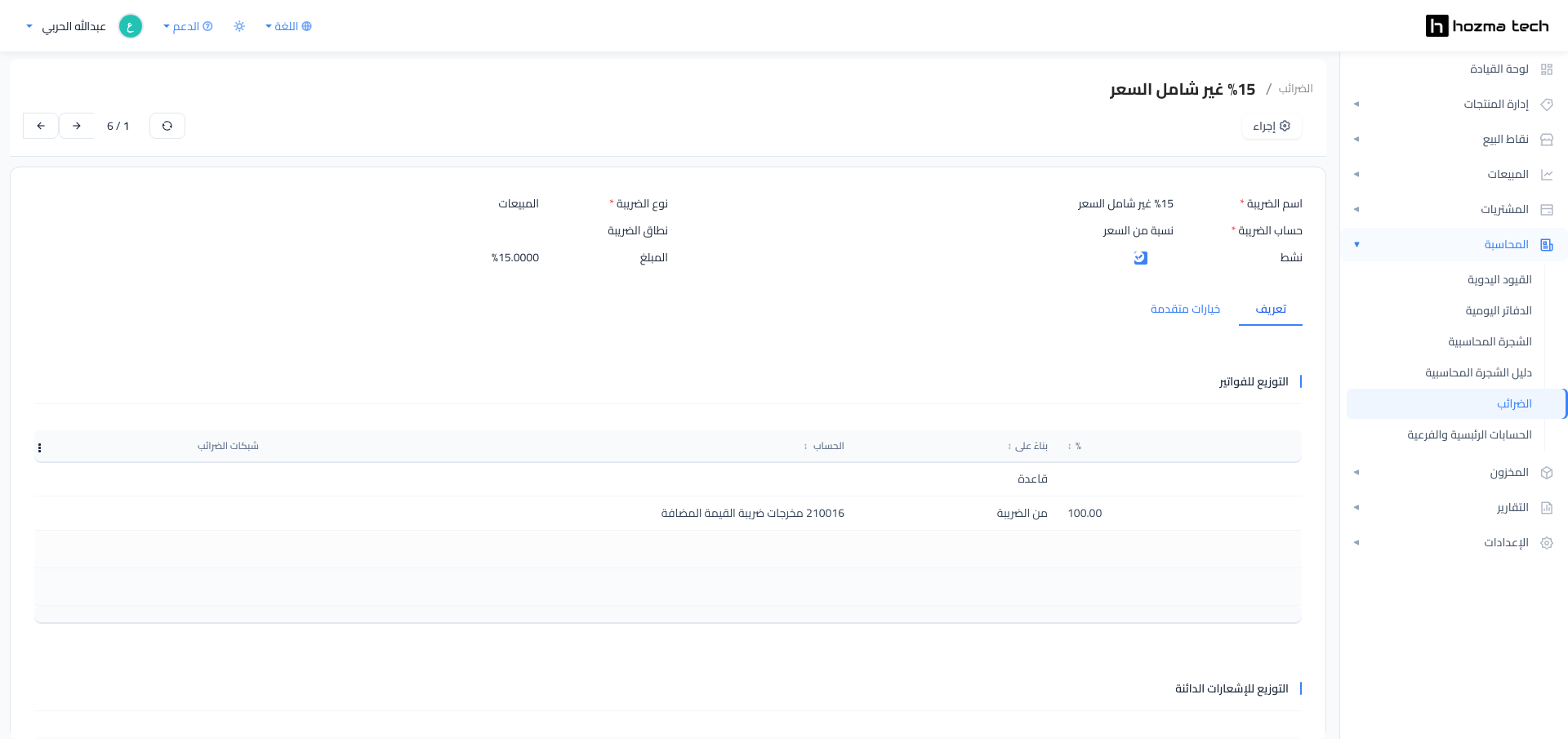Switch to خيارات متقدمة tab
Viewport: 1568px width, 739px height.
pyautogui.click(x=1185, y=309)
